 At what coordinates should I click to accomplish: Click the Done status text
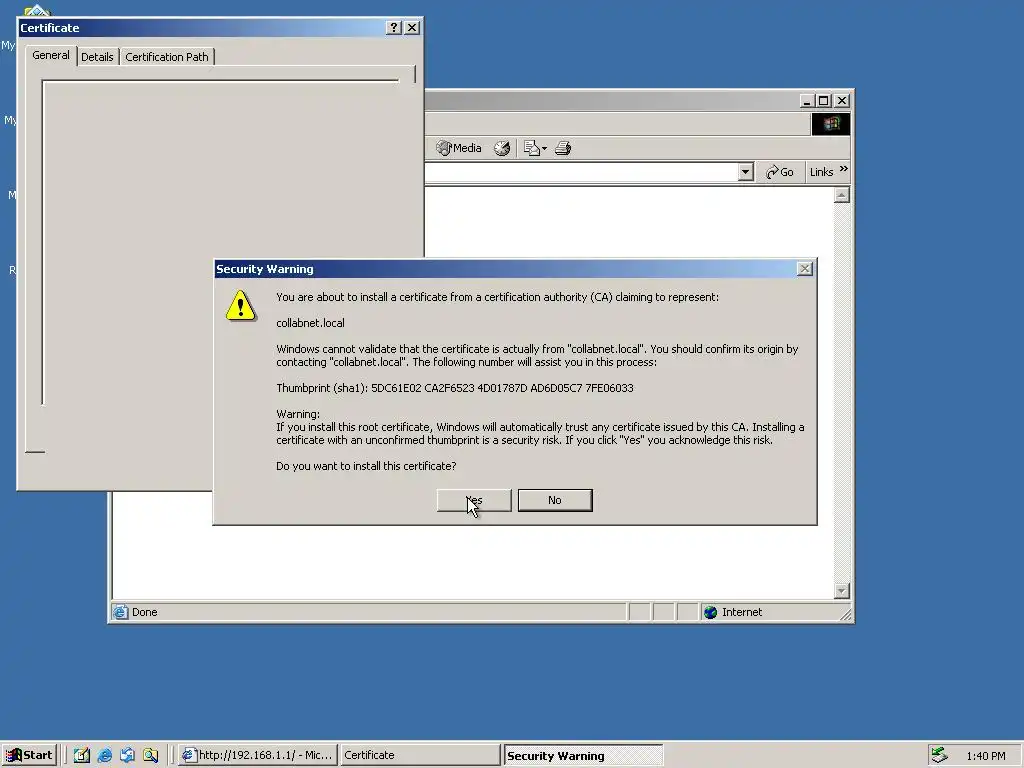coord(144,612)
